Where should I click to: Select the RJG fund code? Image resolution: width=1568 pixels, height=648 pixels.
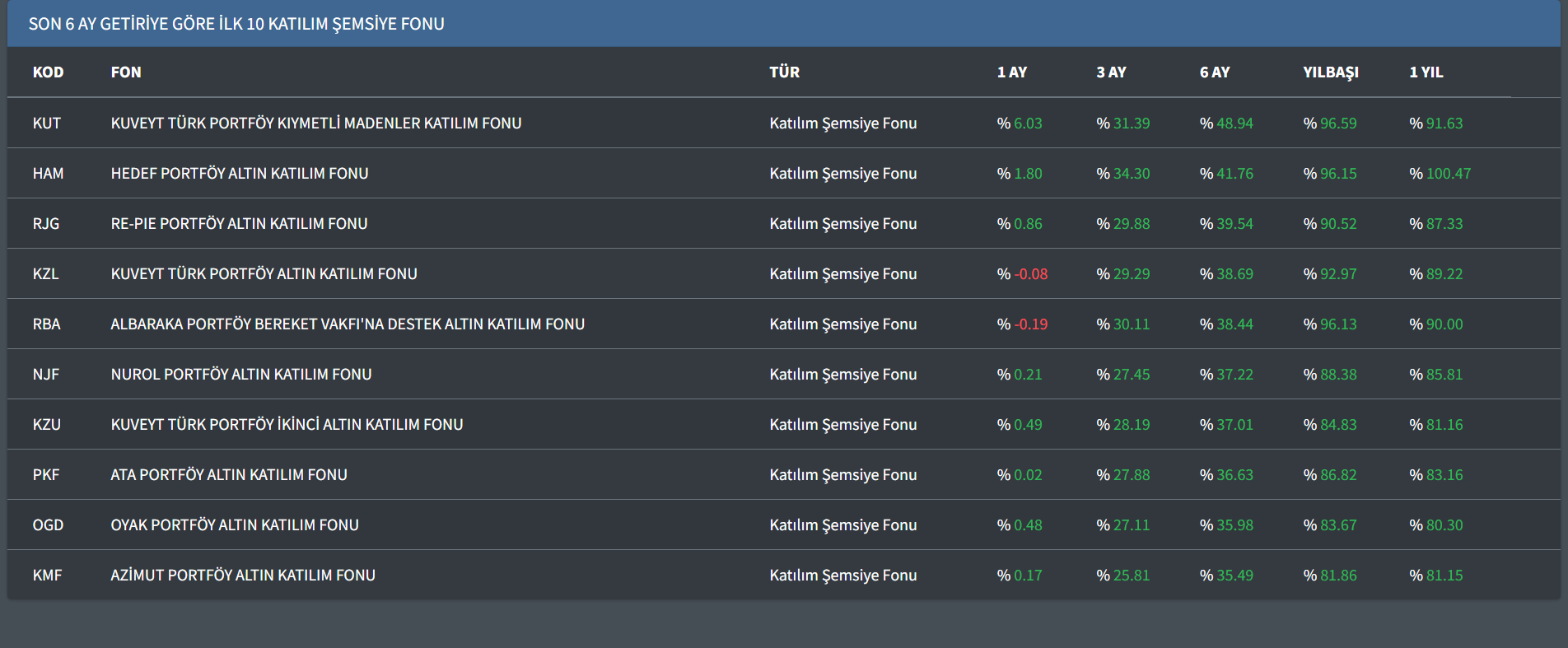coord(46,224)
